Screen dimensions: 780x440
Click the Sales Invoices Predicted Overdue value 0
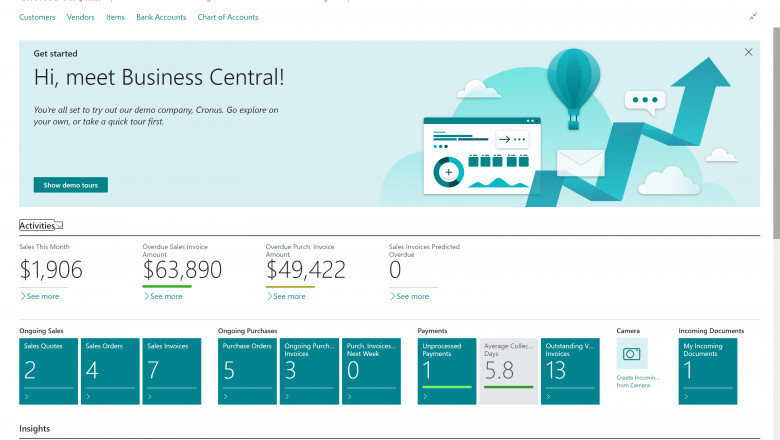395,270
